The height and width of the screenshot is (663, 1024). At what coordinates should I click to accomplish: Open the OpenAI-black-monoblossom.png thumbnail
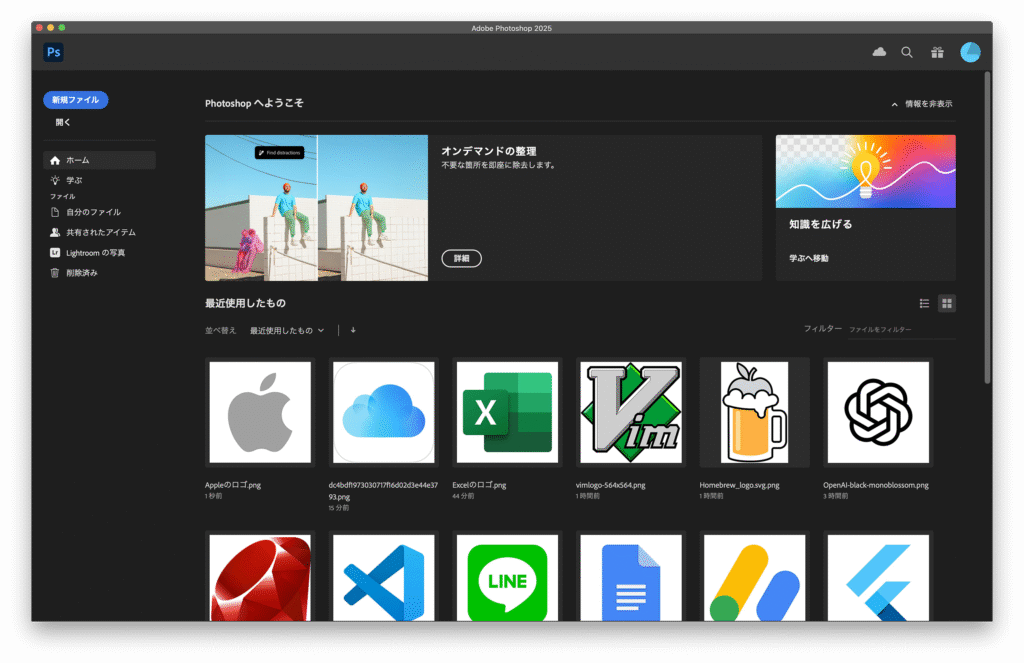coord(878,412)
